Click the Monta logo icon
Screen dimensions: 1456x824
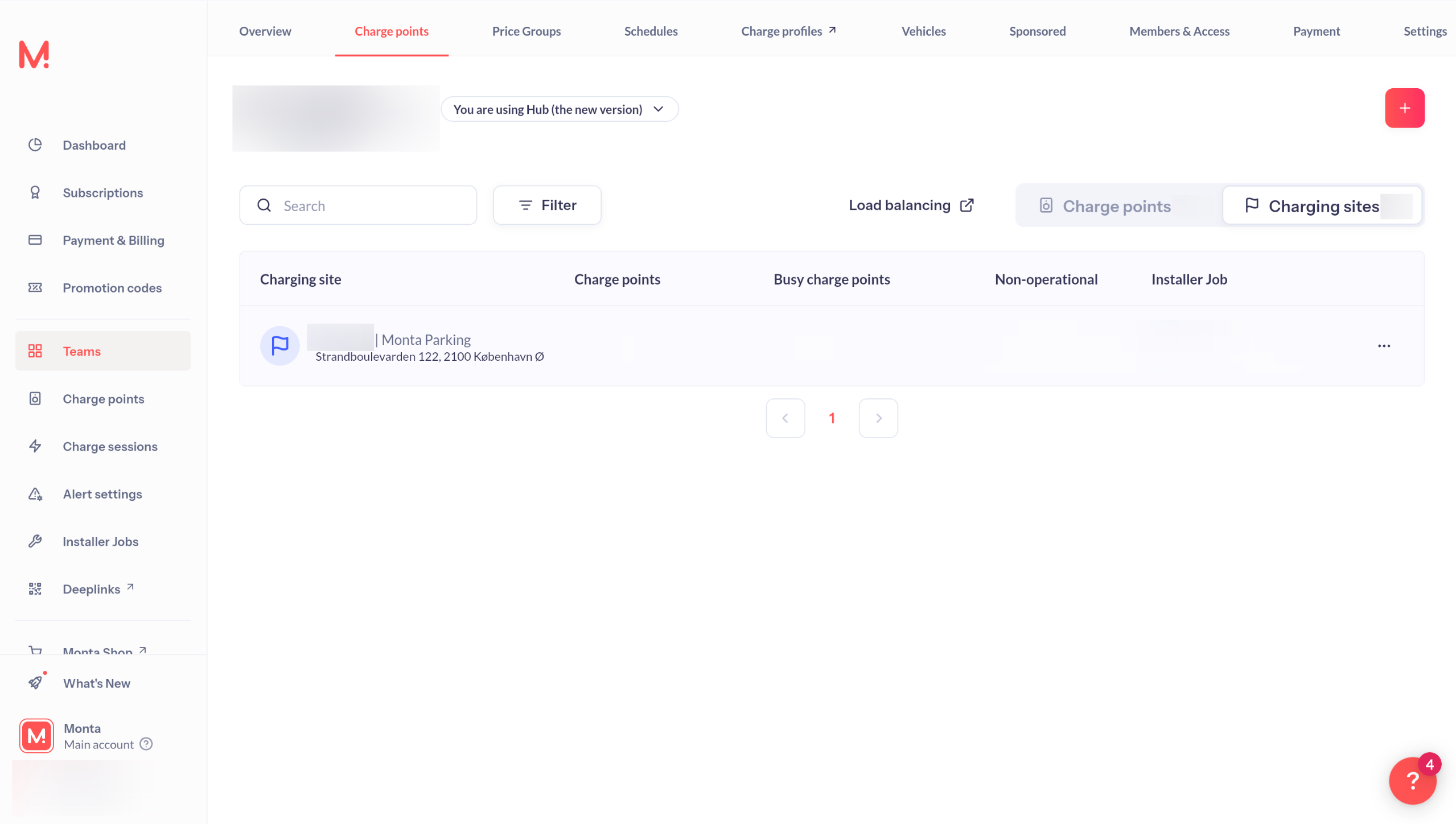pyautogui.click(x=34, y=55)
